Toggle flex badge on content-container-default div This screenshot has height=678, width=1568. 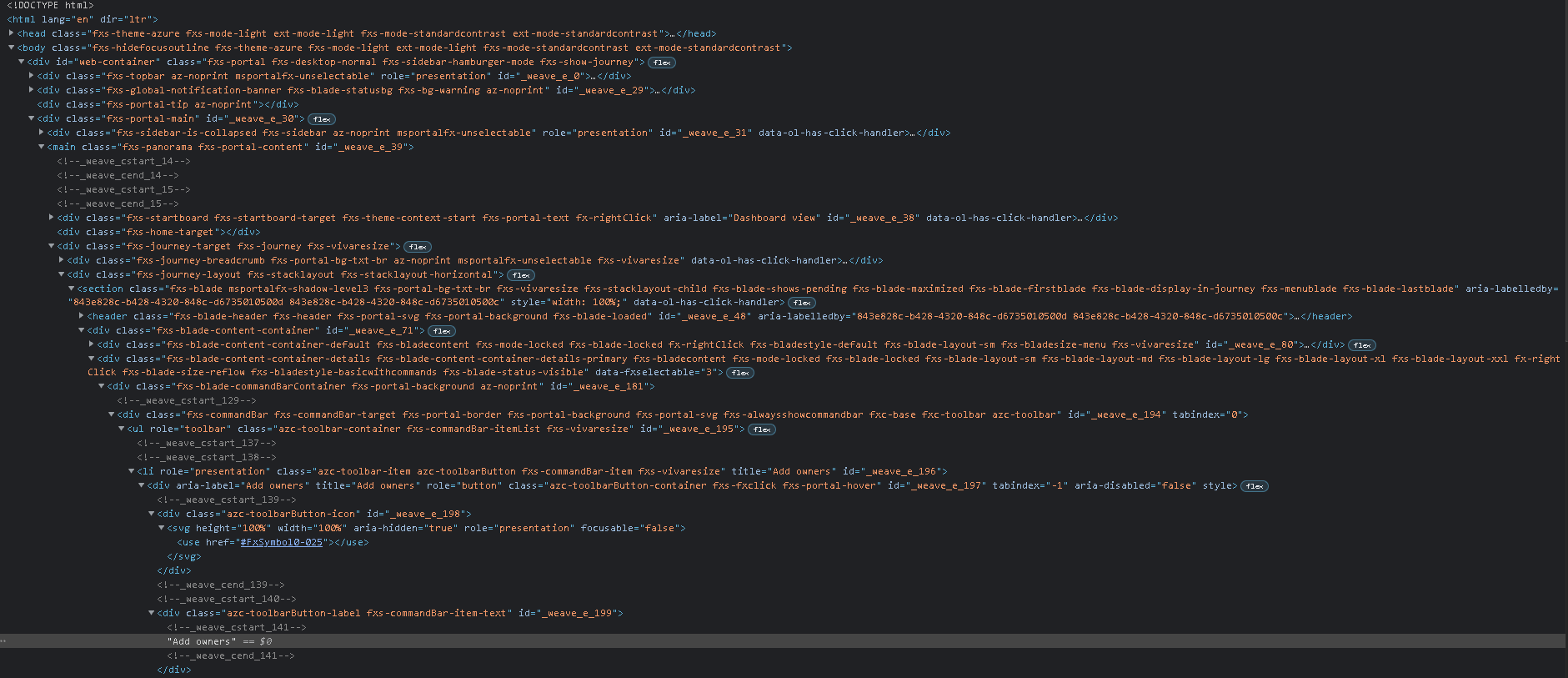tap(1362, 345)
